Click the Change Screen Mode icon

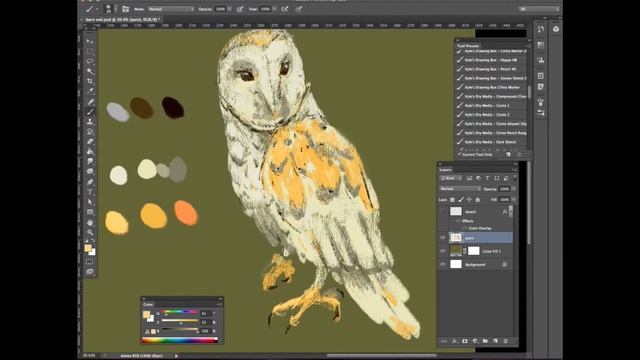pos(90,271)
